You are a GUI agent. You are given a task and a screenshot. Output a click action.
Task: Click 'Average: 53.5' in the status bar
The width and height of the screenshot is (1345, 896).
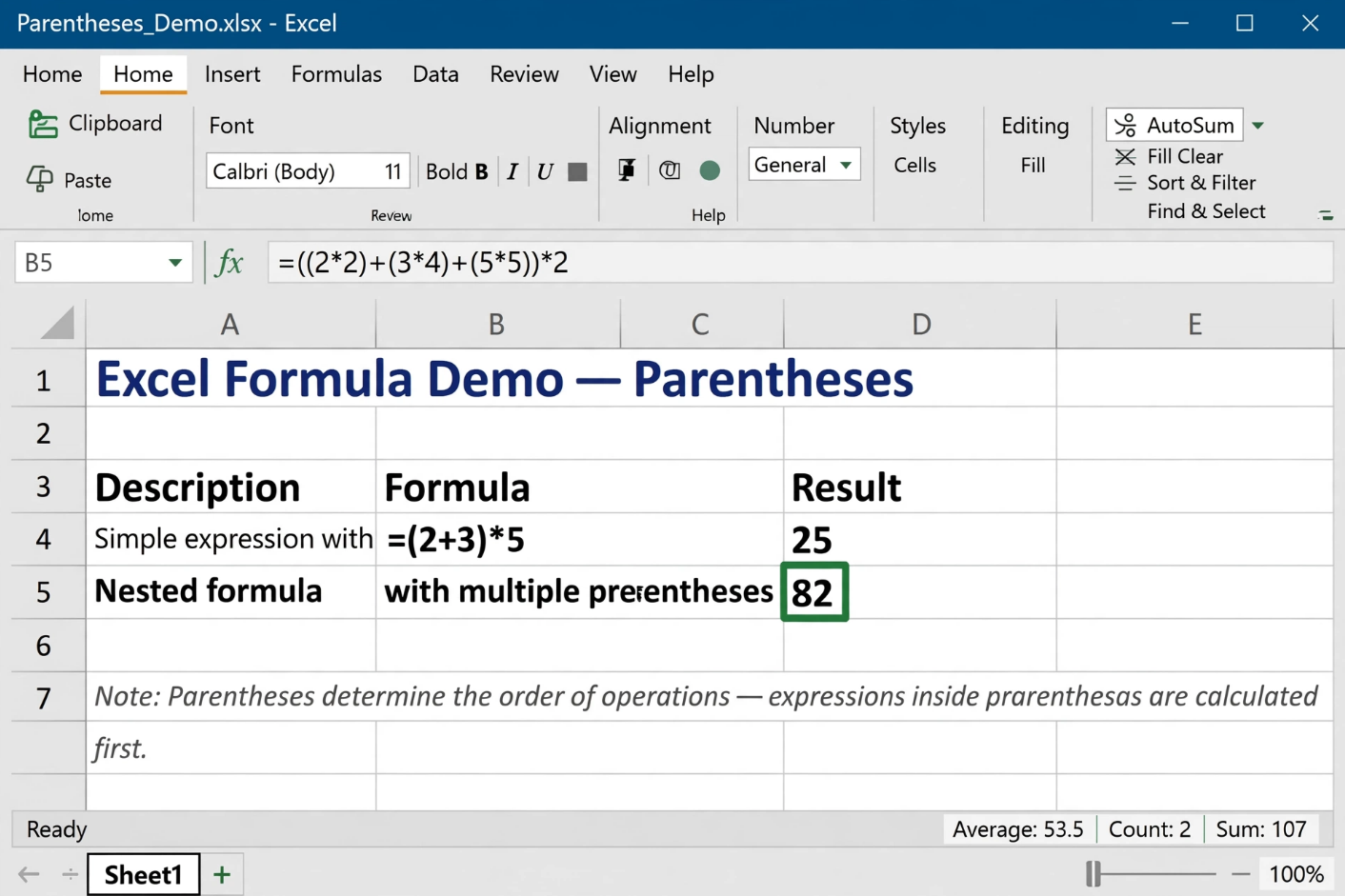[x=1017, y=829]
